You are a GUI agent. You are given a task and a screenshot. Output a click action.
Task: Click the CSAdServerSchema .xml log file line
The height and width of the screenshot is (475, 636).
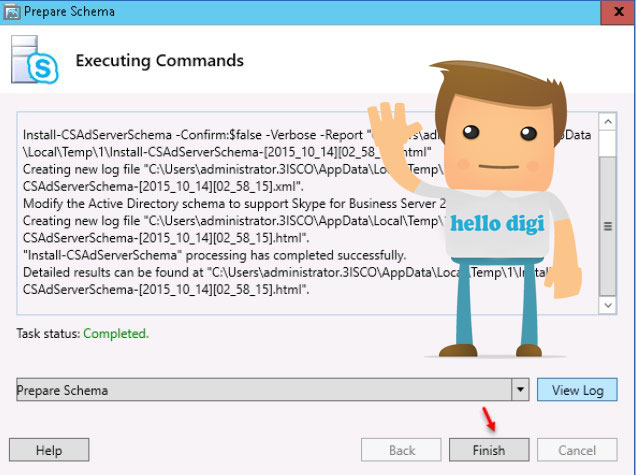163,186
